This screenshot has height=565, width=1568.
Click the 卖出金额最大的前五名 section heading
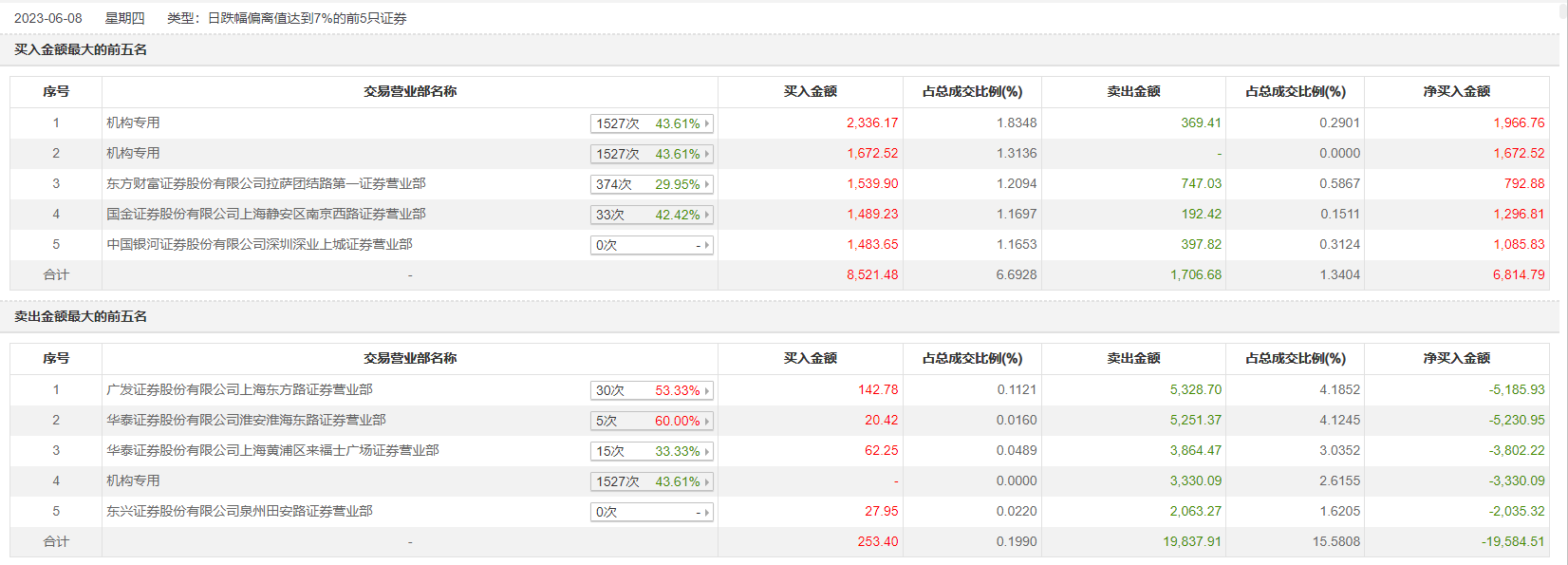(x=81, y=316)
